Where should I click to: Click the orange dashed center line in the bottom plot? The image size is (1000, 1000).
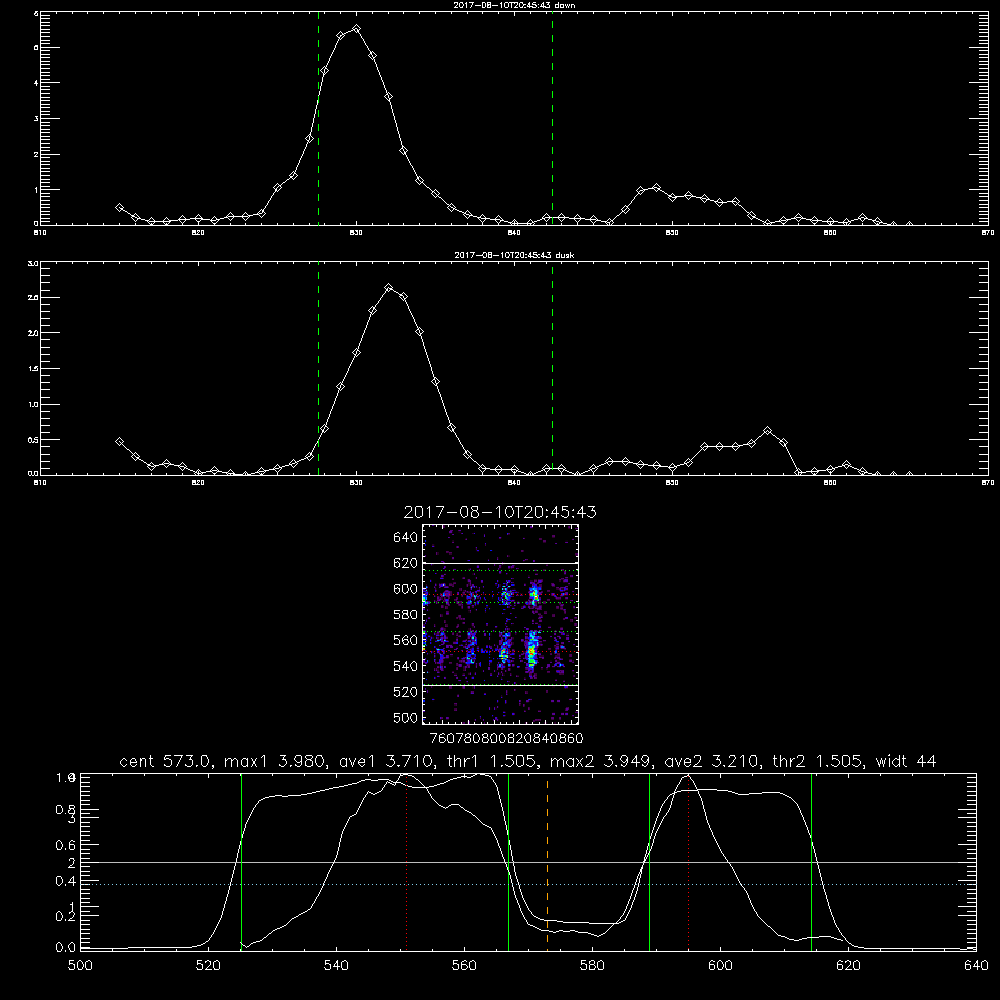click(547, 862)
